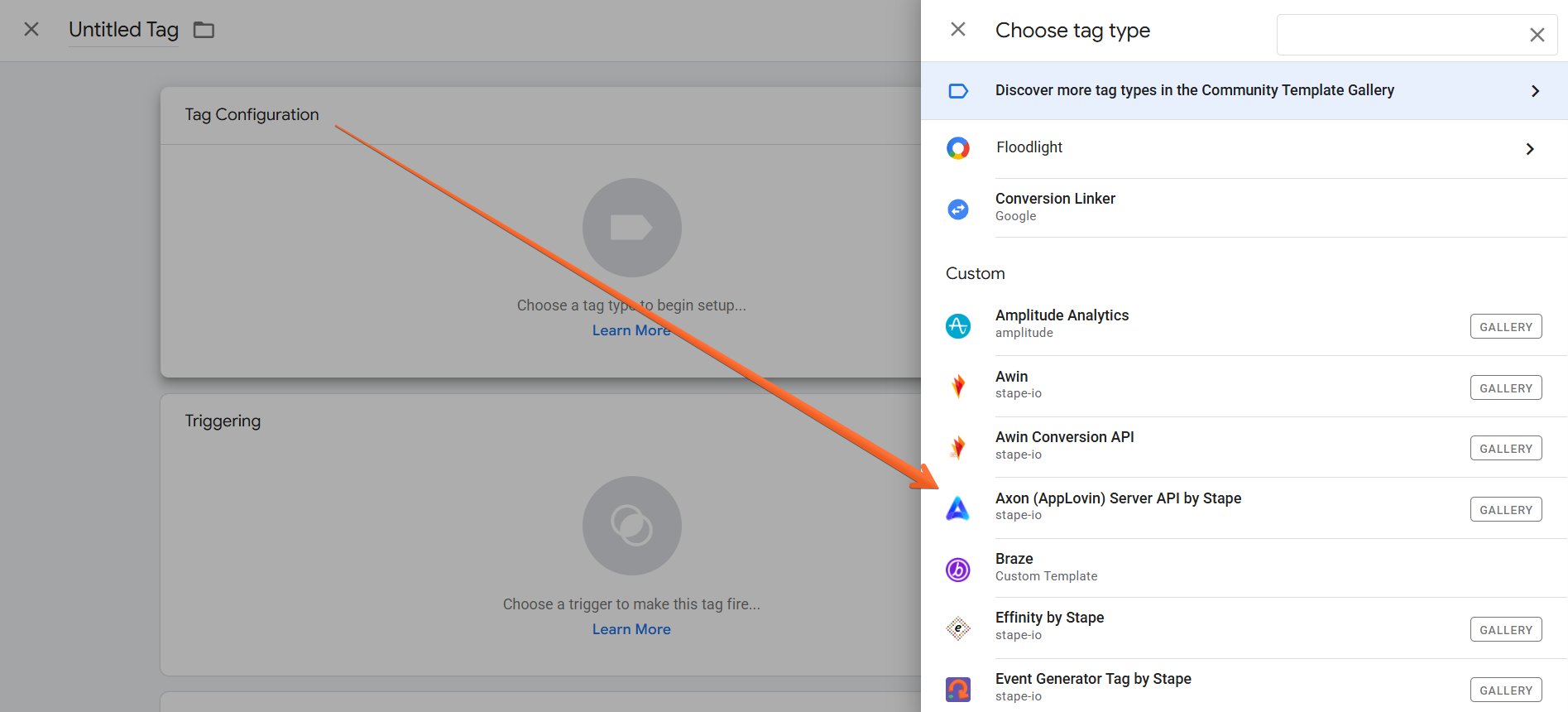
Task: Open Learn More under Triggering
Action: point(631,629)
